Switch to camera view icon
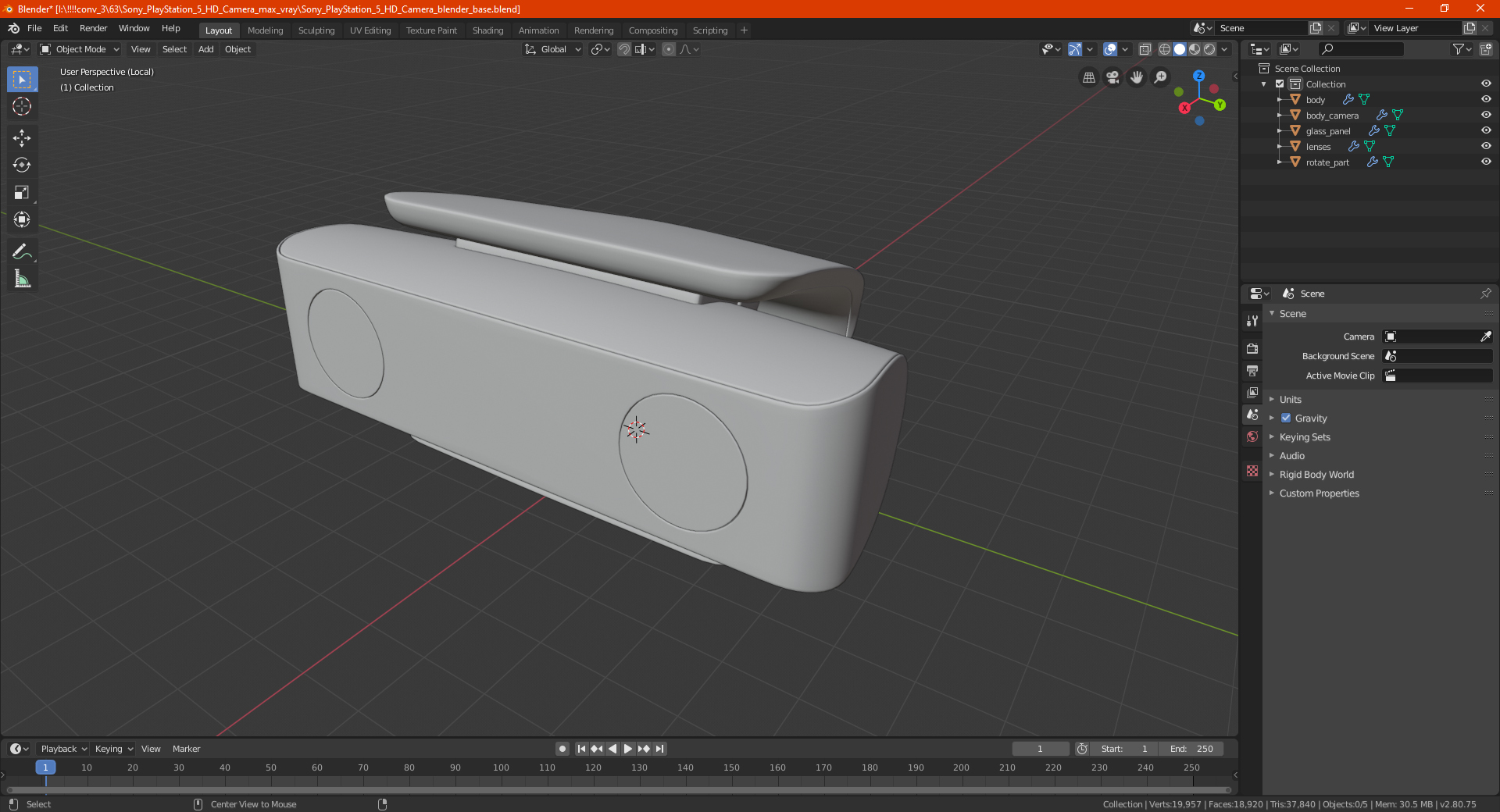Screen dimensions: 1500x812 point(1112,77)
